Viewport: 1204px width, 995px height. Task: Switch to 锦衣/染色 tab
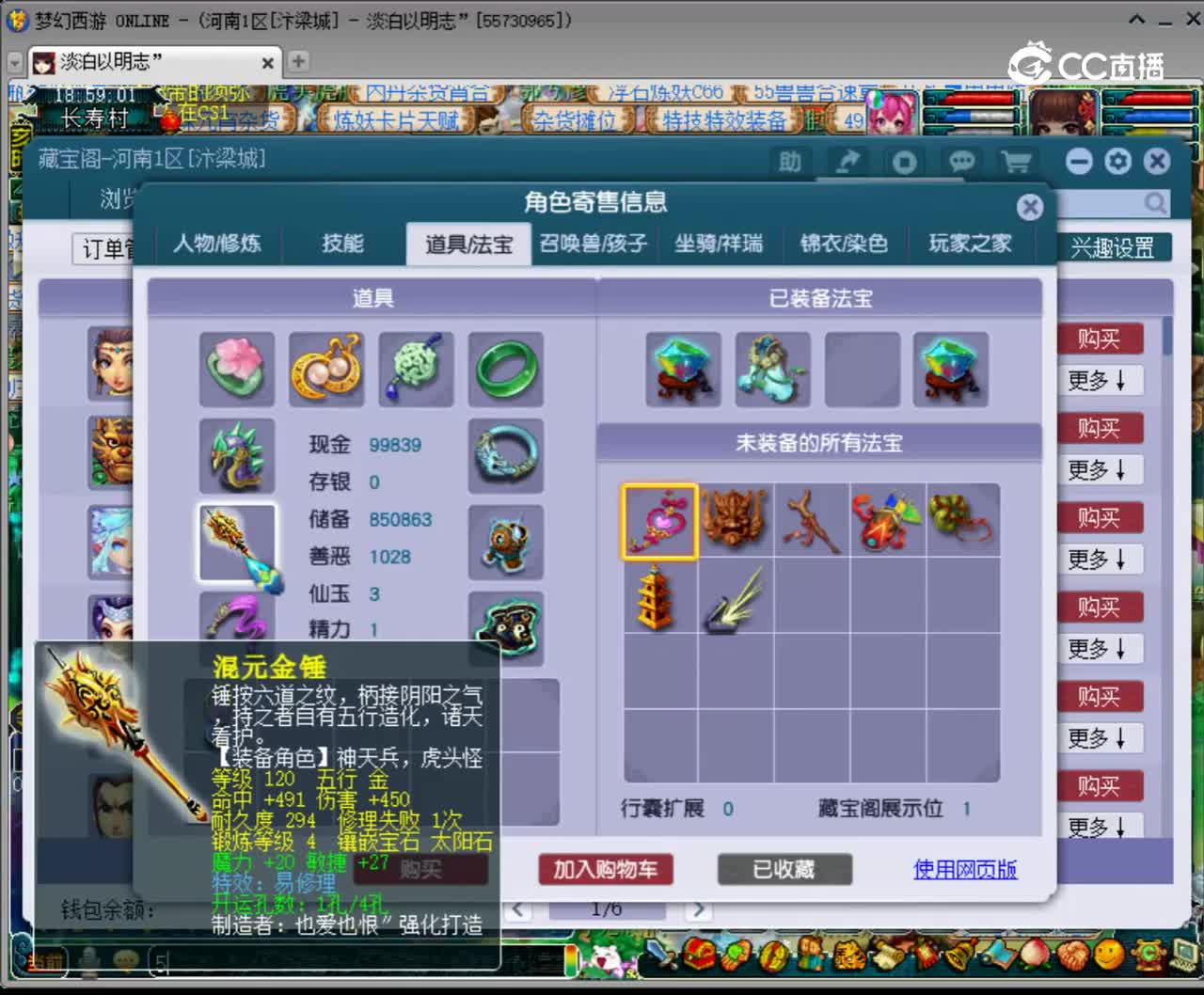(x=844, y=244)
